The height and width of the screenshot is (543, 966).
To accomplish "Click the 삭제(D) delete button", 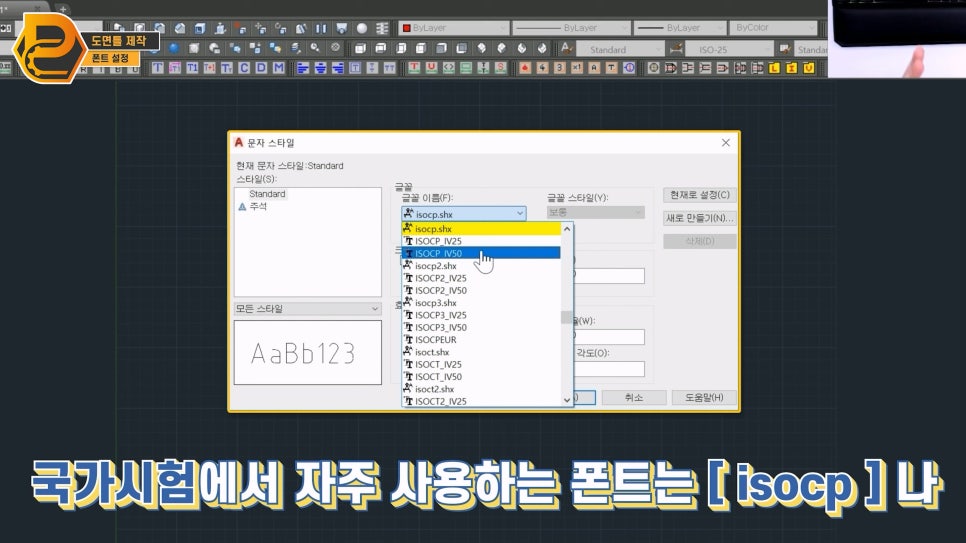I will click(x=700, y=241).
